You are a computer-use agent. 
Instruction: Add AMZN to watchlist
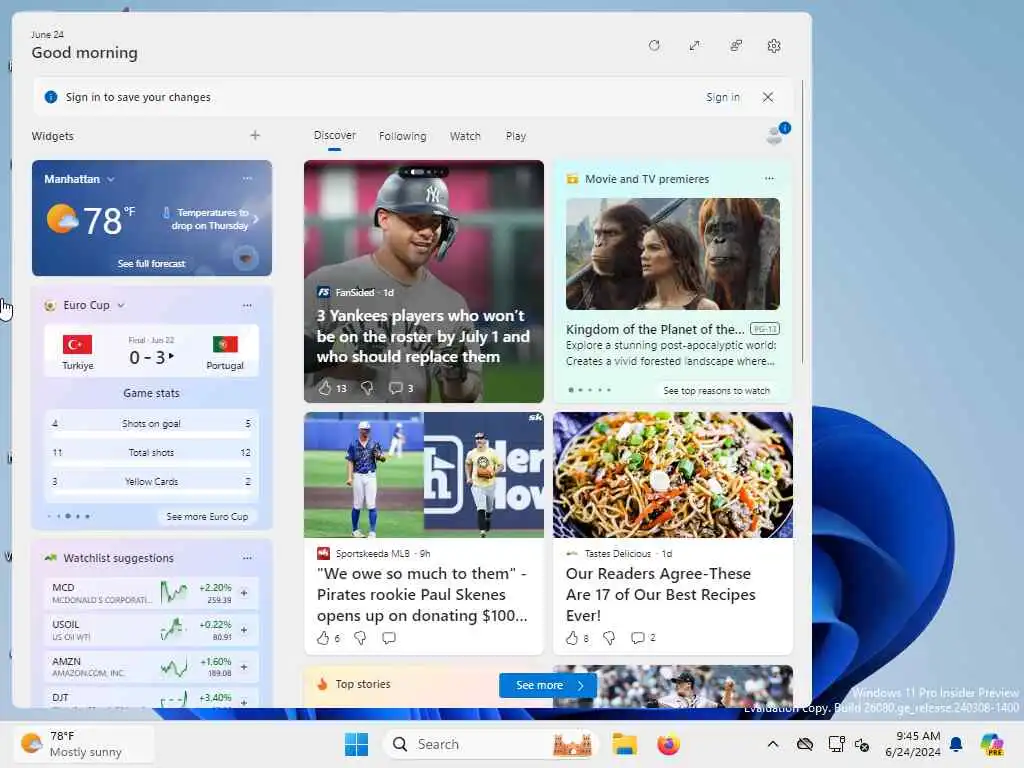[244, 667]
